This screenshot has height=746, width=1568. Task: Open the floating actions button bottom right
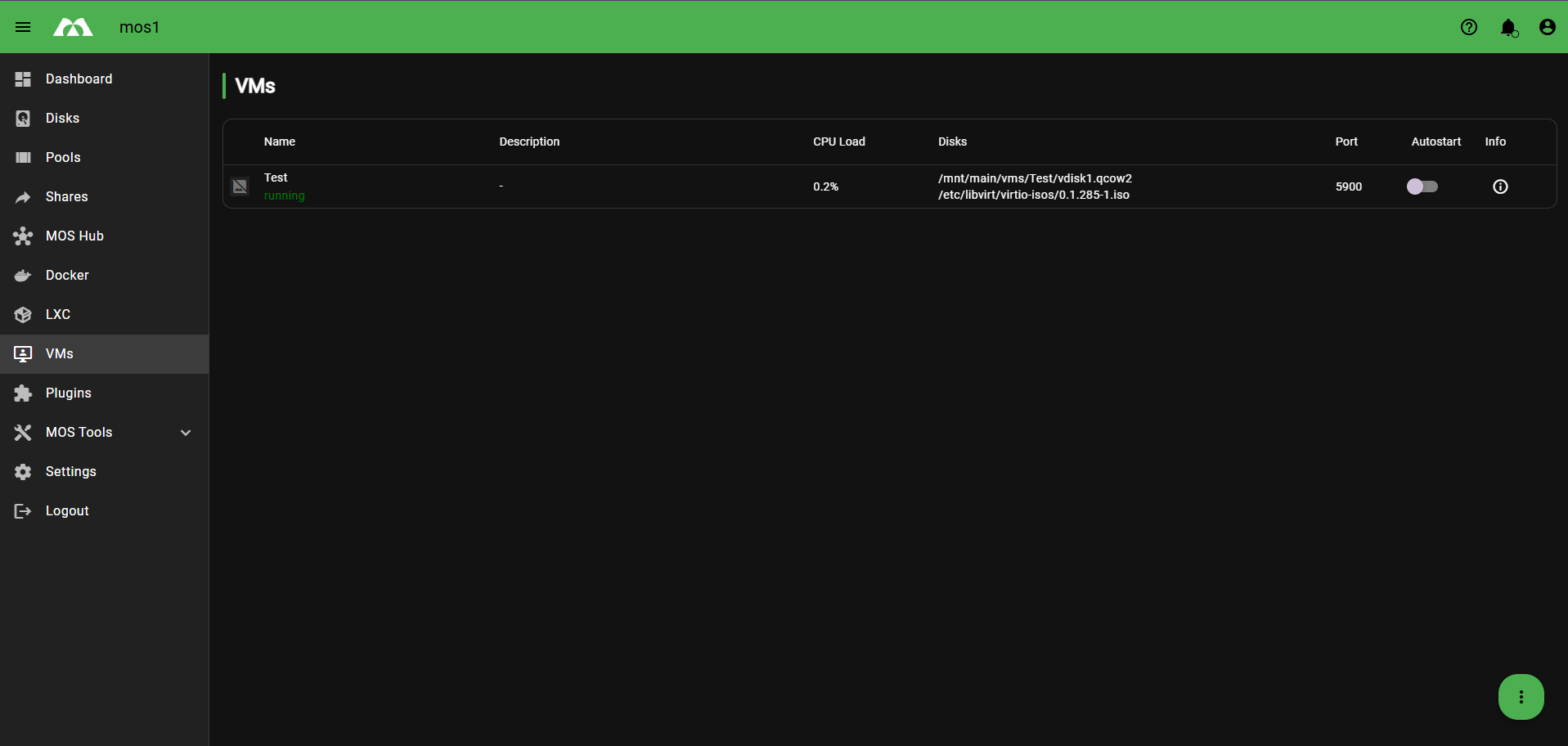[x=1521, y=696]
